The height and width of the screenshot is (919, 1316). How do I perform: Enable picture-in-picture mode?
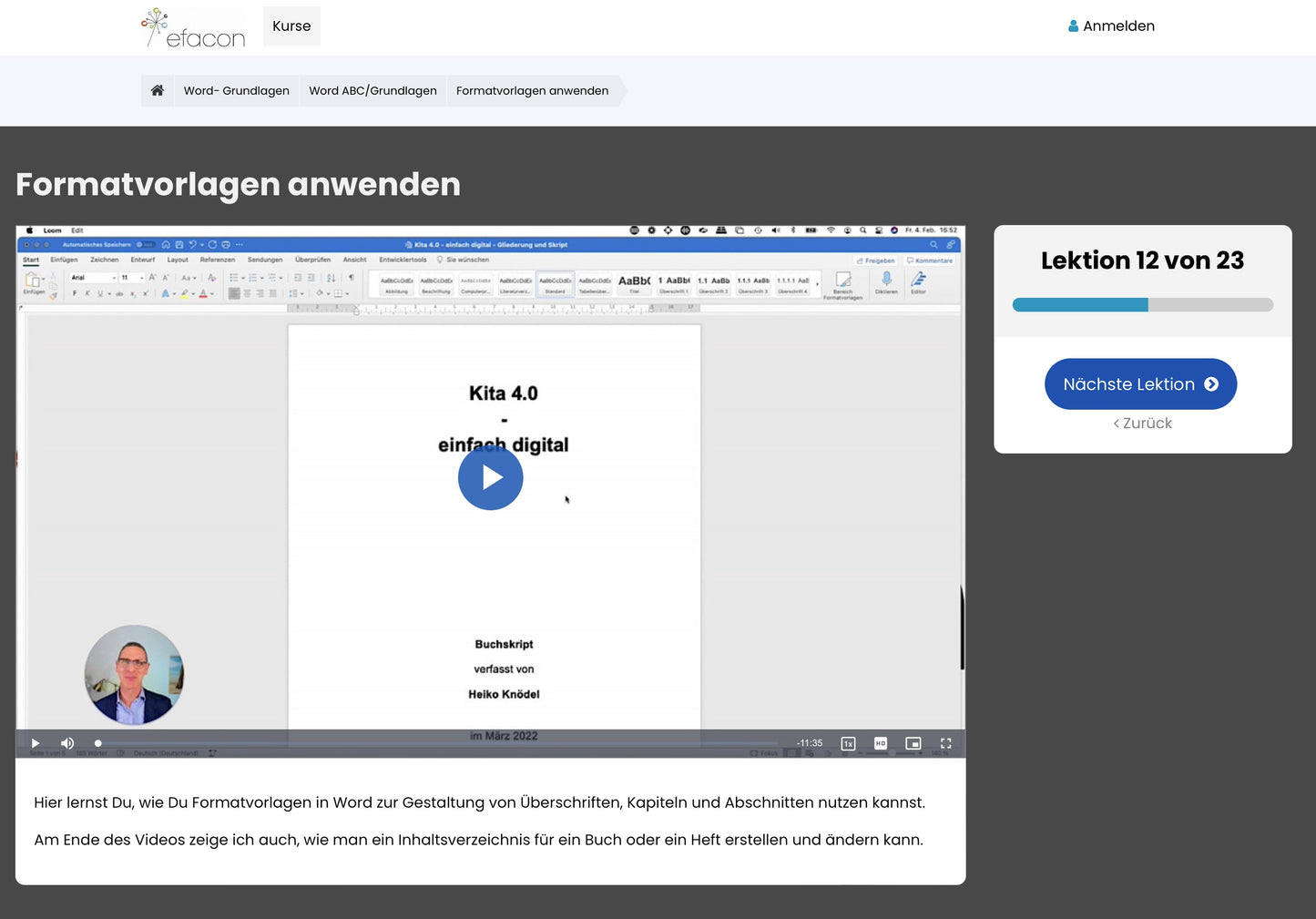tap(913, 743)
